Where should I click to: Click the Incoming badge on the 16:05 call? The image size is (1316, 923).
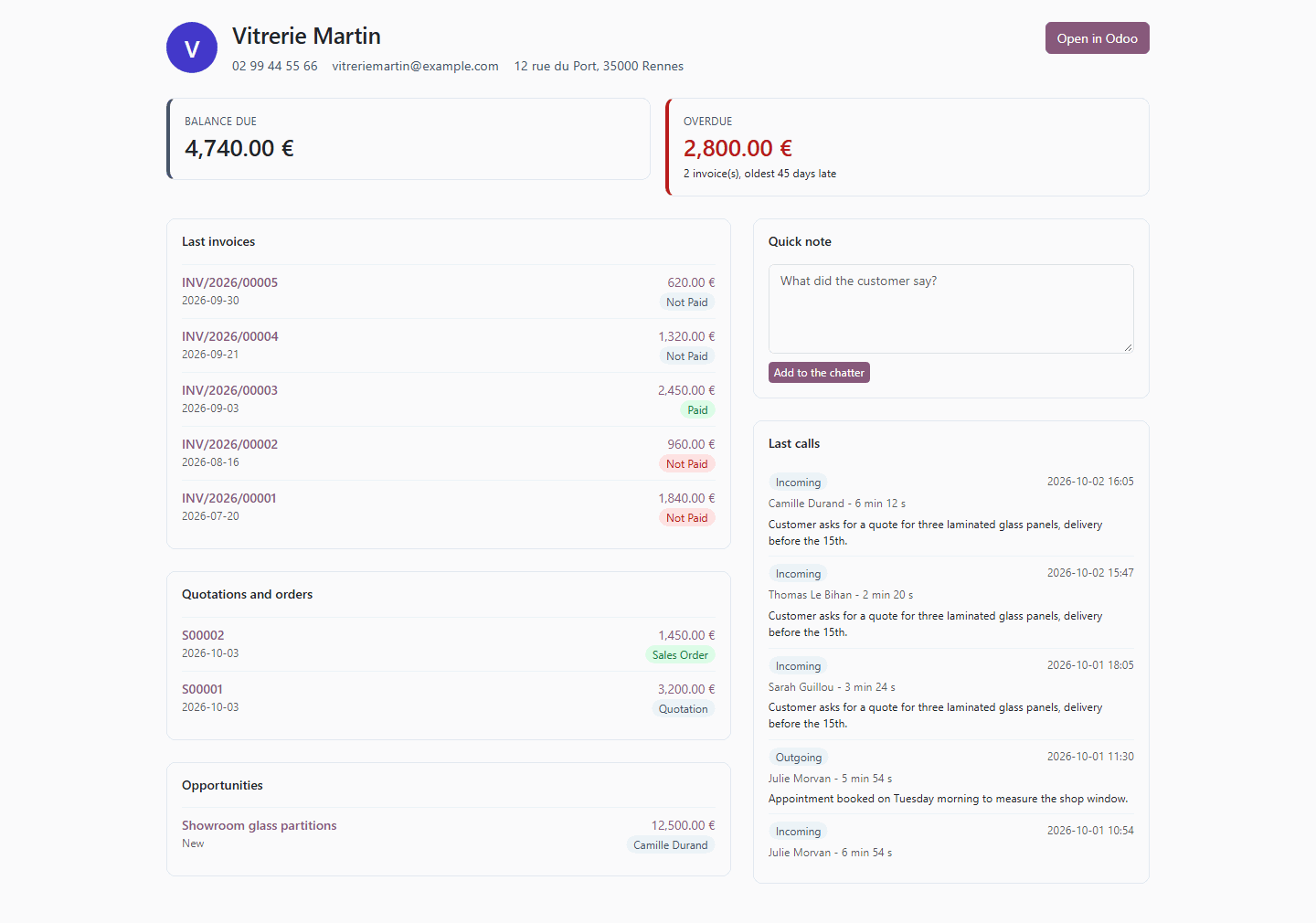798,483
